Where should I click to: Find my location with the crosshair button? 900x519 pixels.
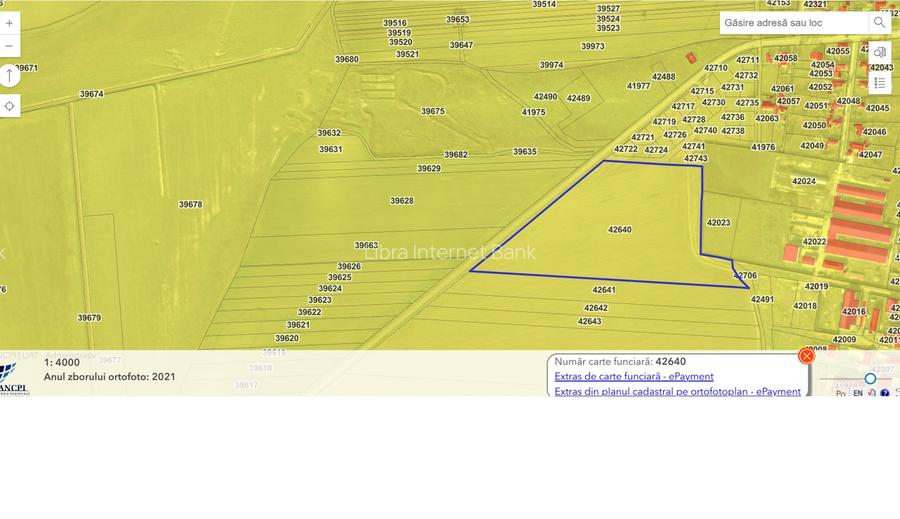tap(10, 106)
